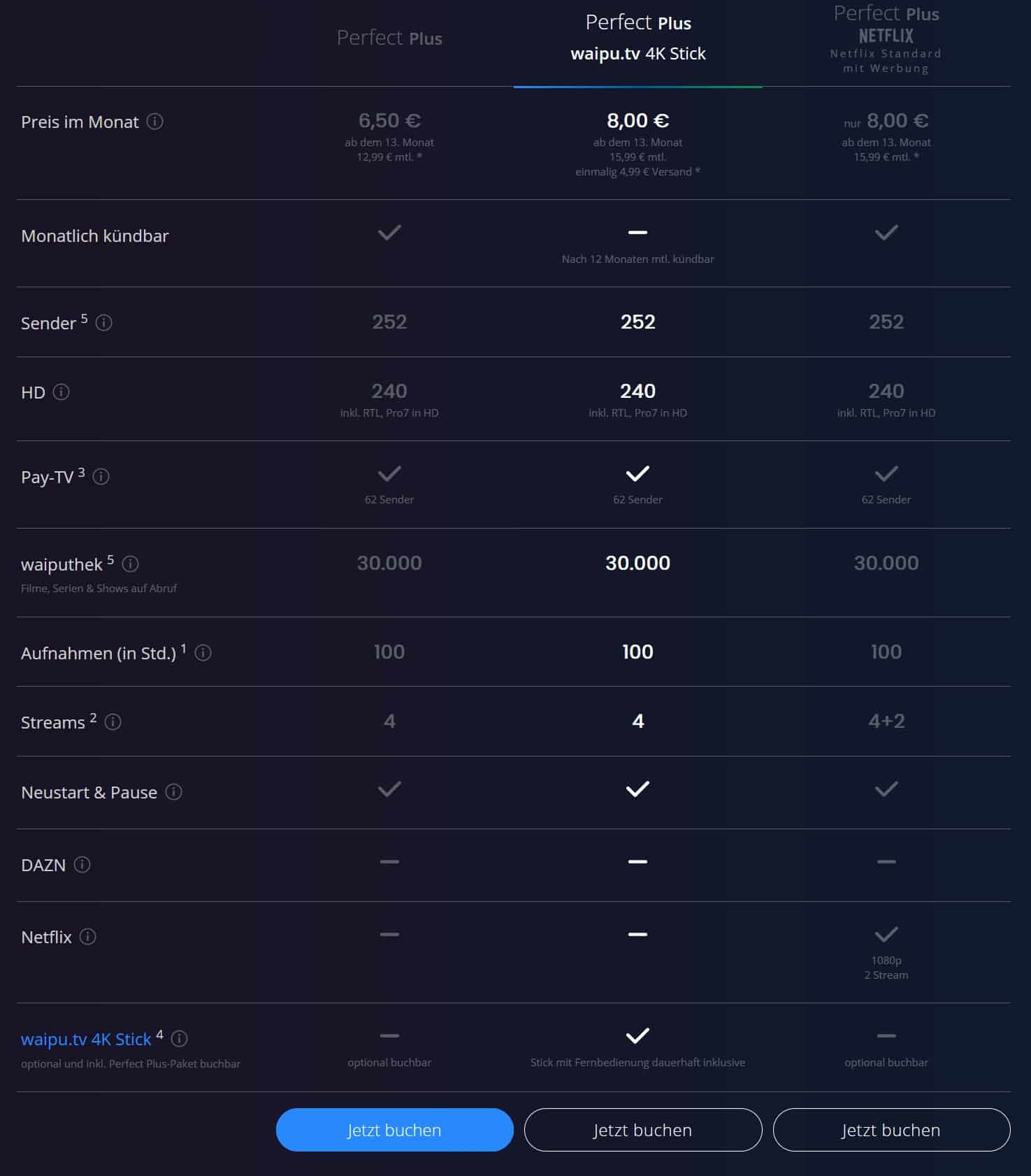Click the 8,00 € price of 4K Stick plan
The height and width of the screenshot is (1176, 1031).
click(638, 121)
